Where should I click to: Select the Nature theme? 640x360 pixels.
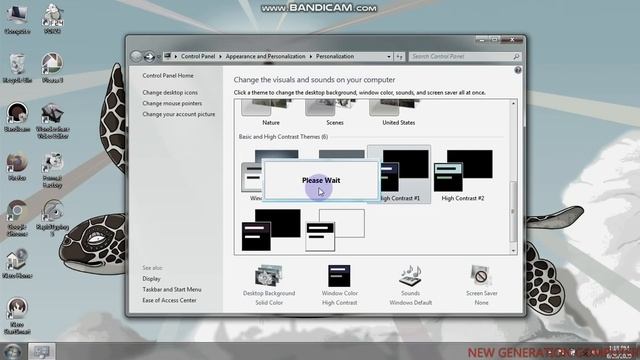click(271, 113)
